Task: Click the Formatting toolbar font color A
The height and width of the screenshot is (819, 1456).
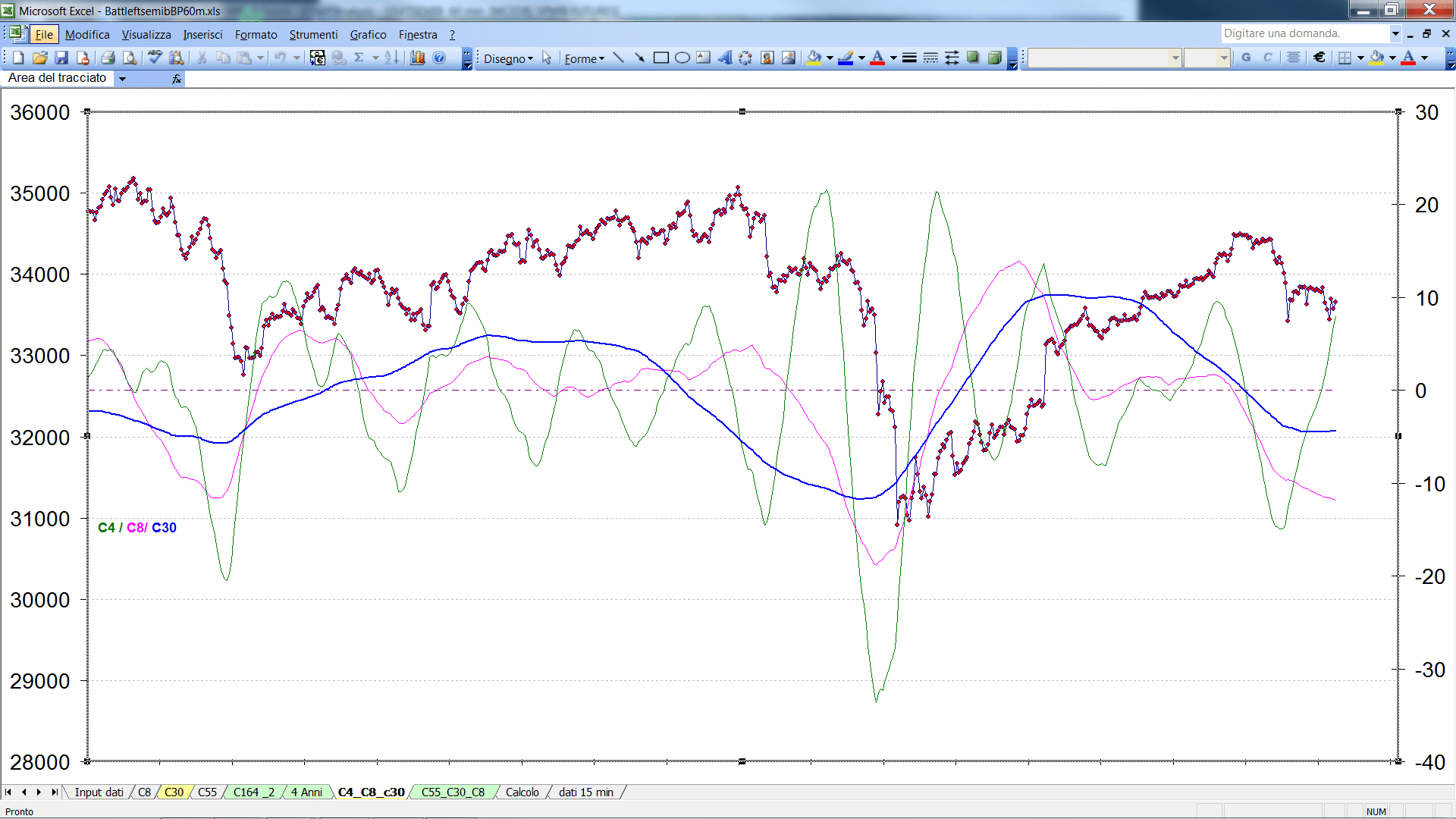Action: click(1408, 58)
